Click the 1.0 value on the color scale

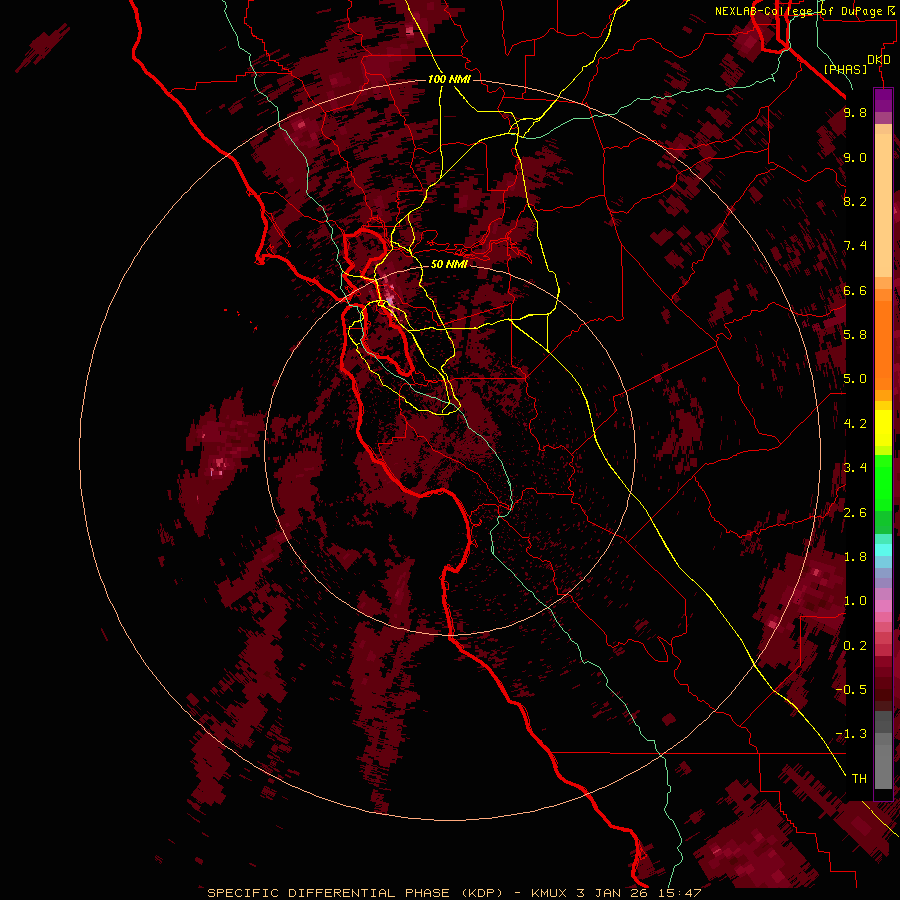855,601
